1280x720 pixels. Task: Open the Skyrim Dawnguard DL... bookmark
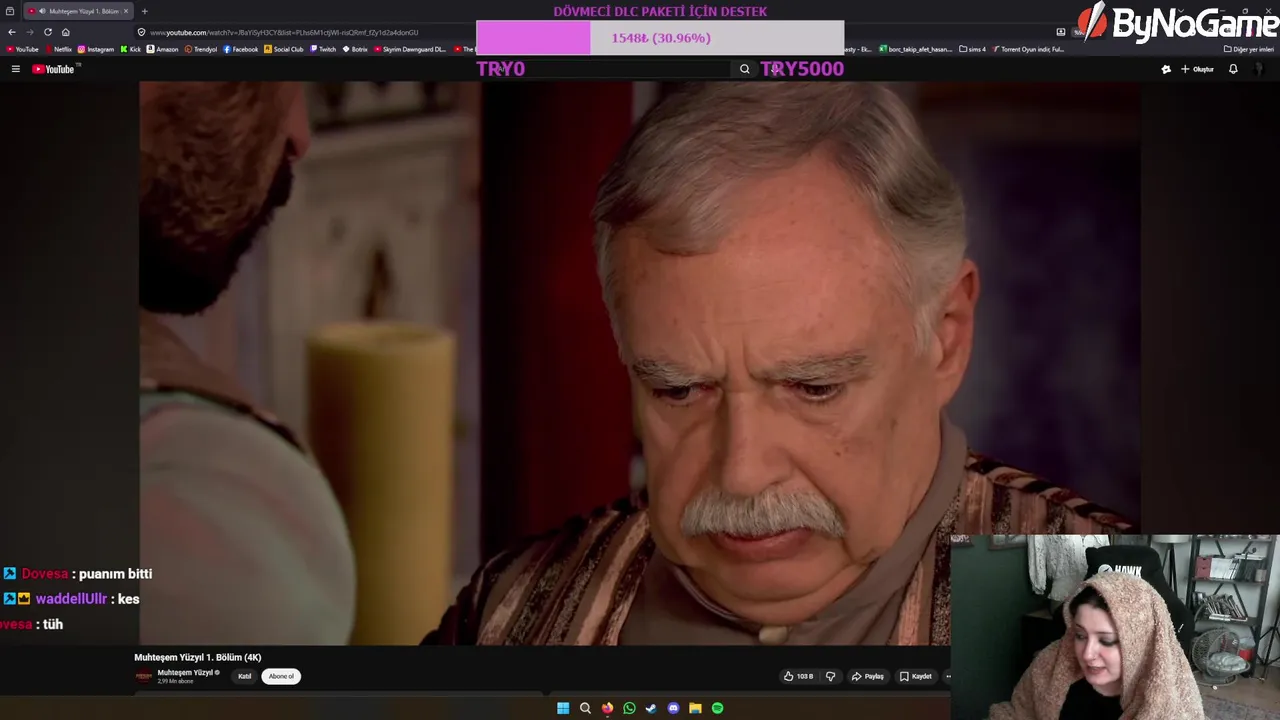pos(411,49)
